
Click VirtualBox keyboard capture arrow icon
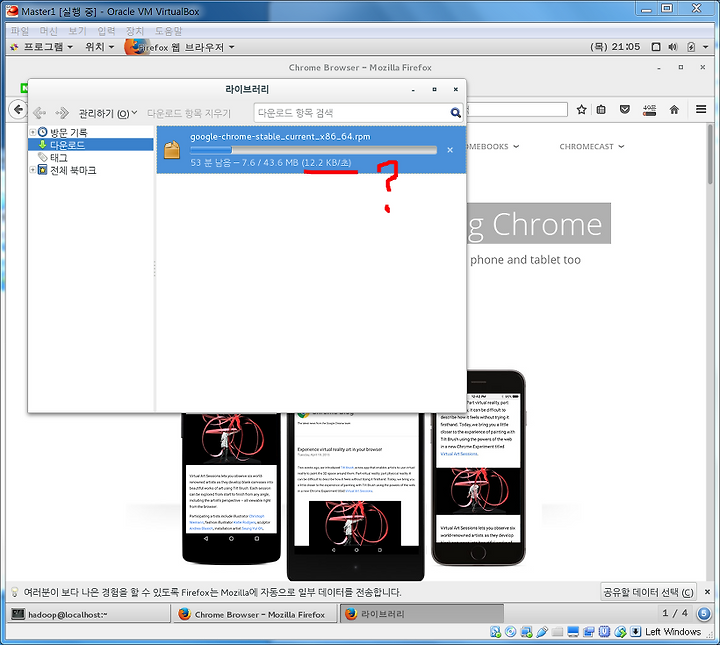(635, 632)
